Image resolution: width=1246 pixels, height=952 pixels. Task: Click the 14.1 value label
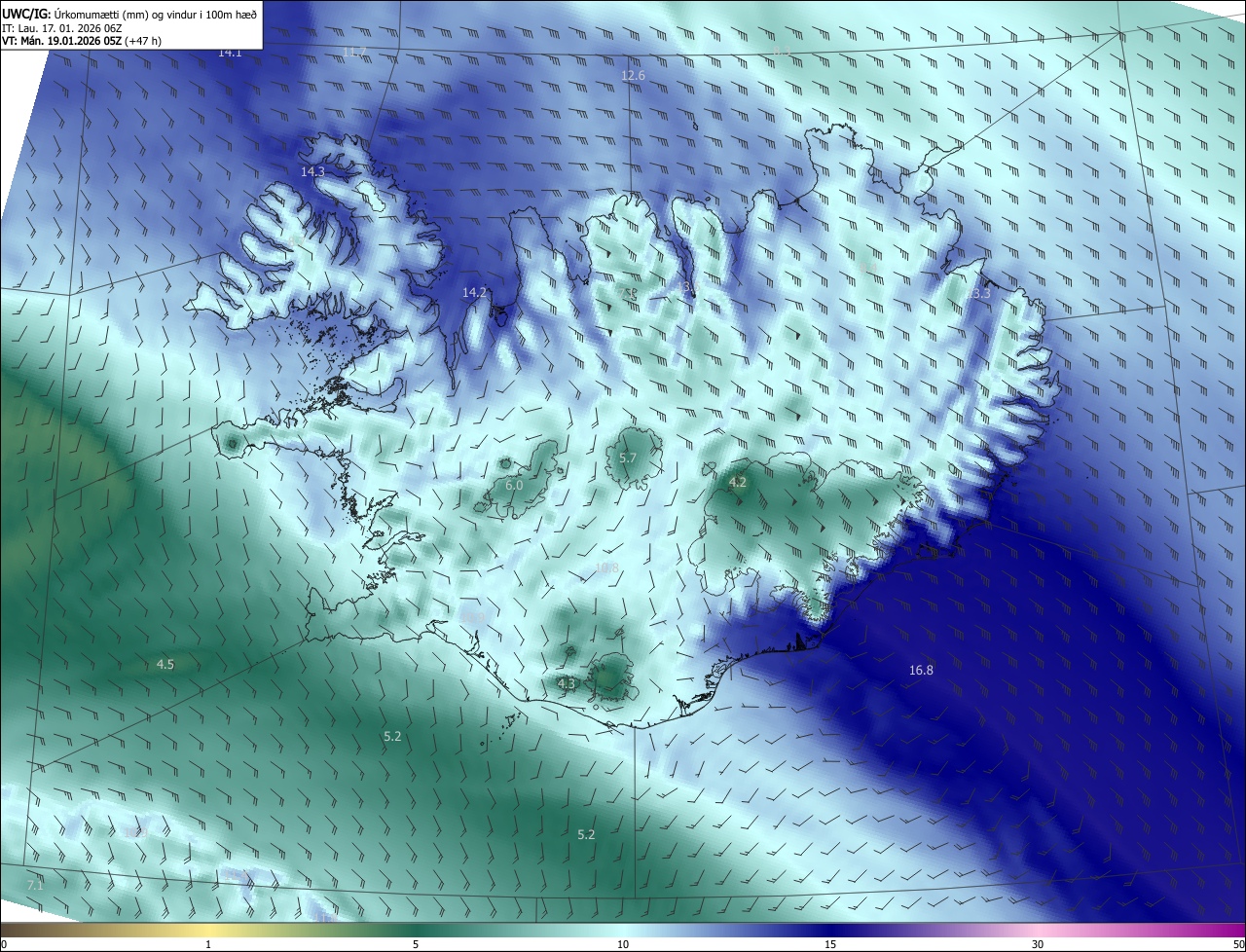pyautogui.click(x=230, y=53)
